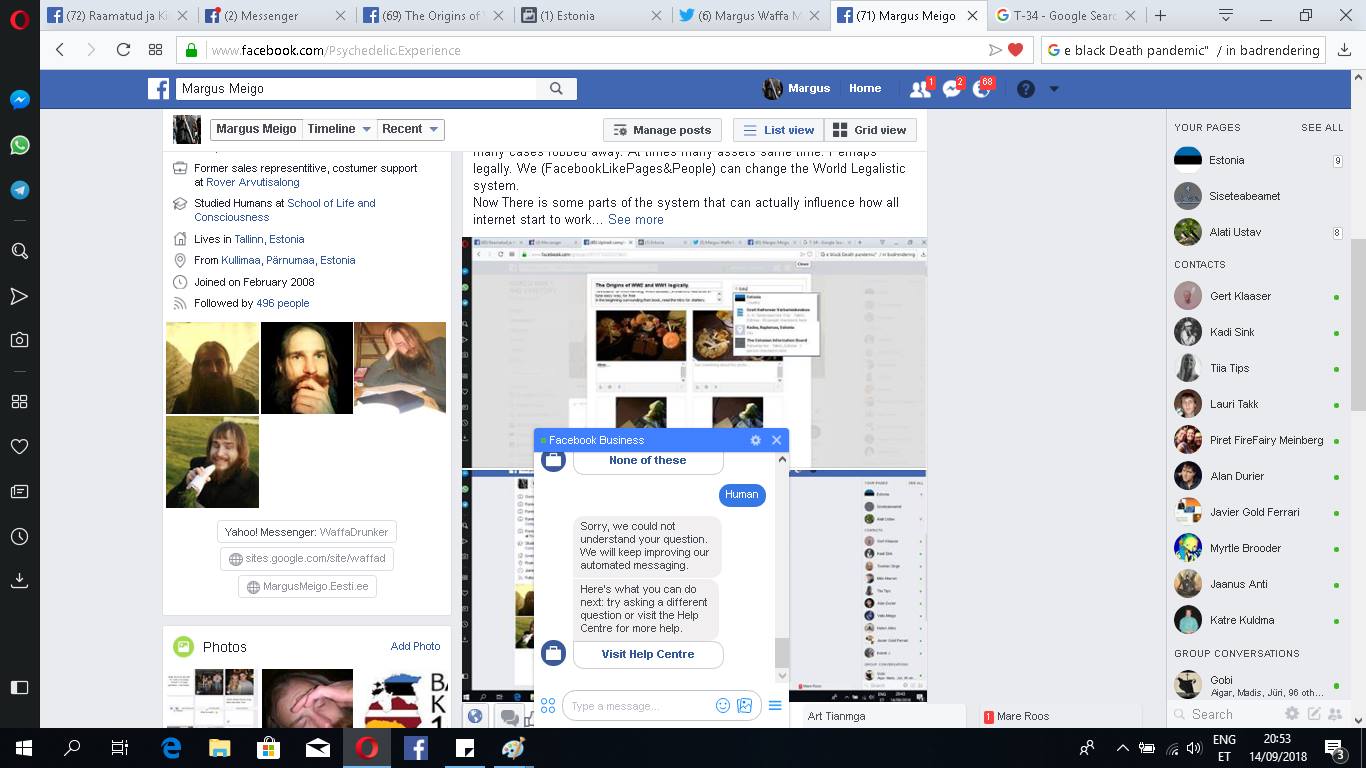This screenshot has height=768, width=1366.
Task: Take a snapshot with the sidebar camera icon
Action: coord(19,340)
